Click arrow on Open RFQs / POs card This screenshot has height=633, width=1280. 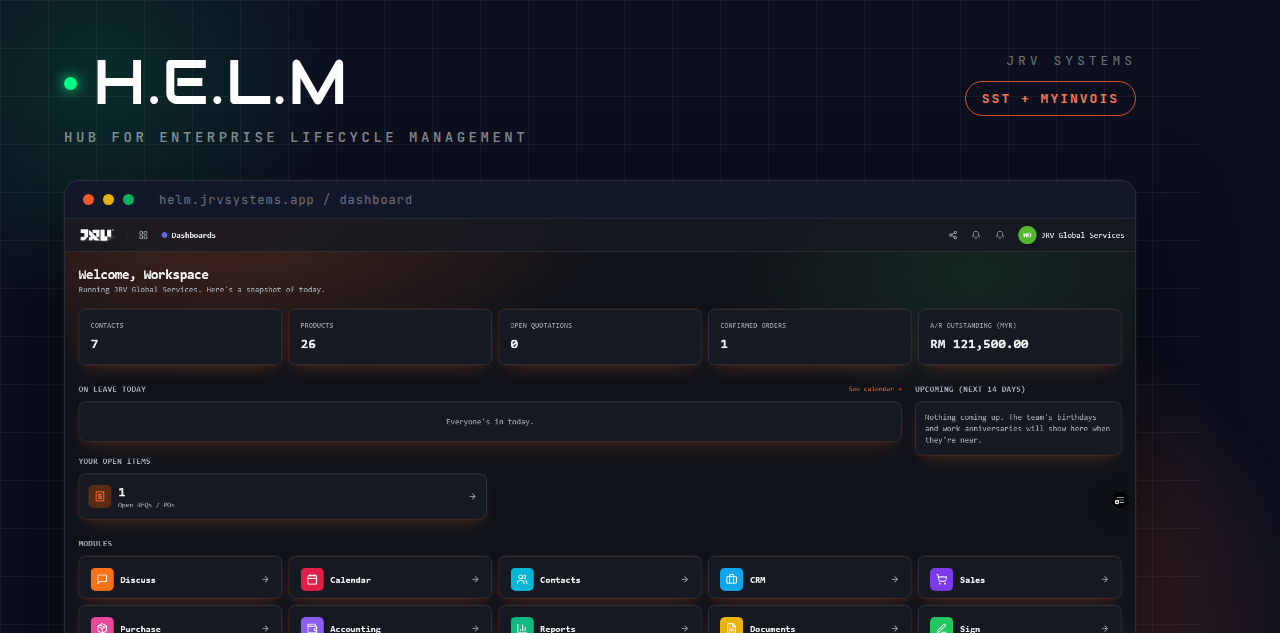(472, 496)
